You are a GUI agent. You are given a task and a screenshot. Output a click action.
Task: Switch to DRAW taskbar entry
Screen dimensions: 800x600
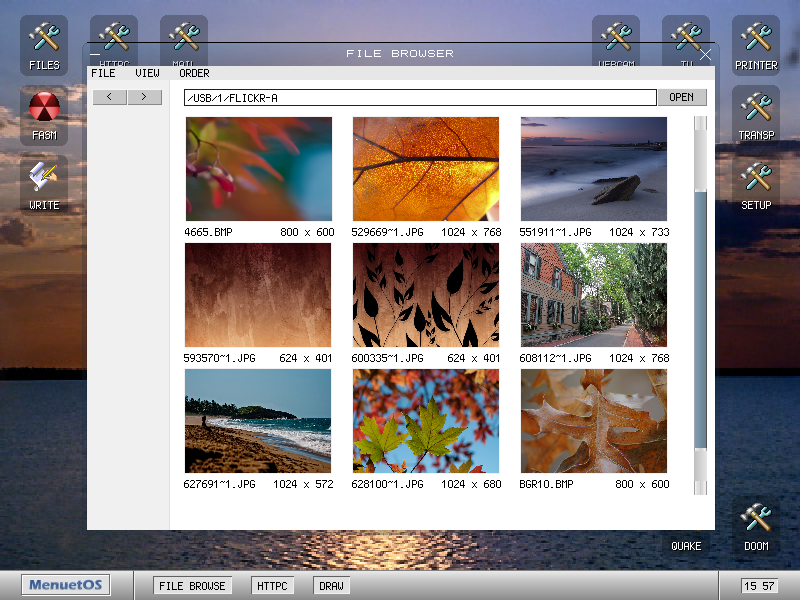[x=331, y=586]
